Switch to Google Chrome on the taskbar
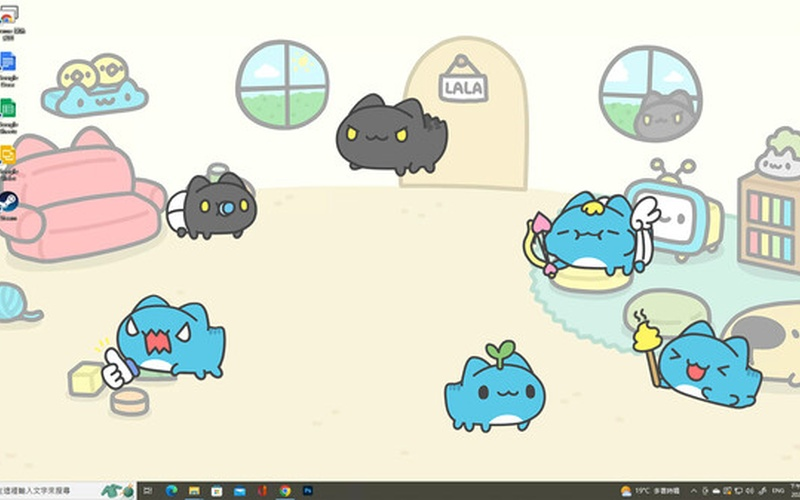Image resolution: width=800 pixels, height=500 pixels. click(x=285, y=491)
